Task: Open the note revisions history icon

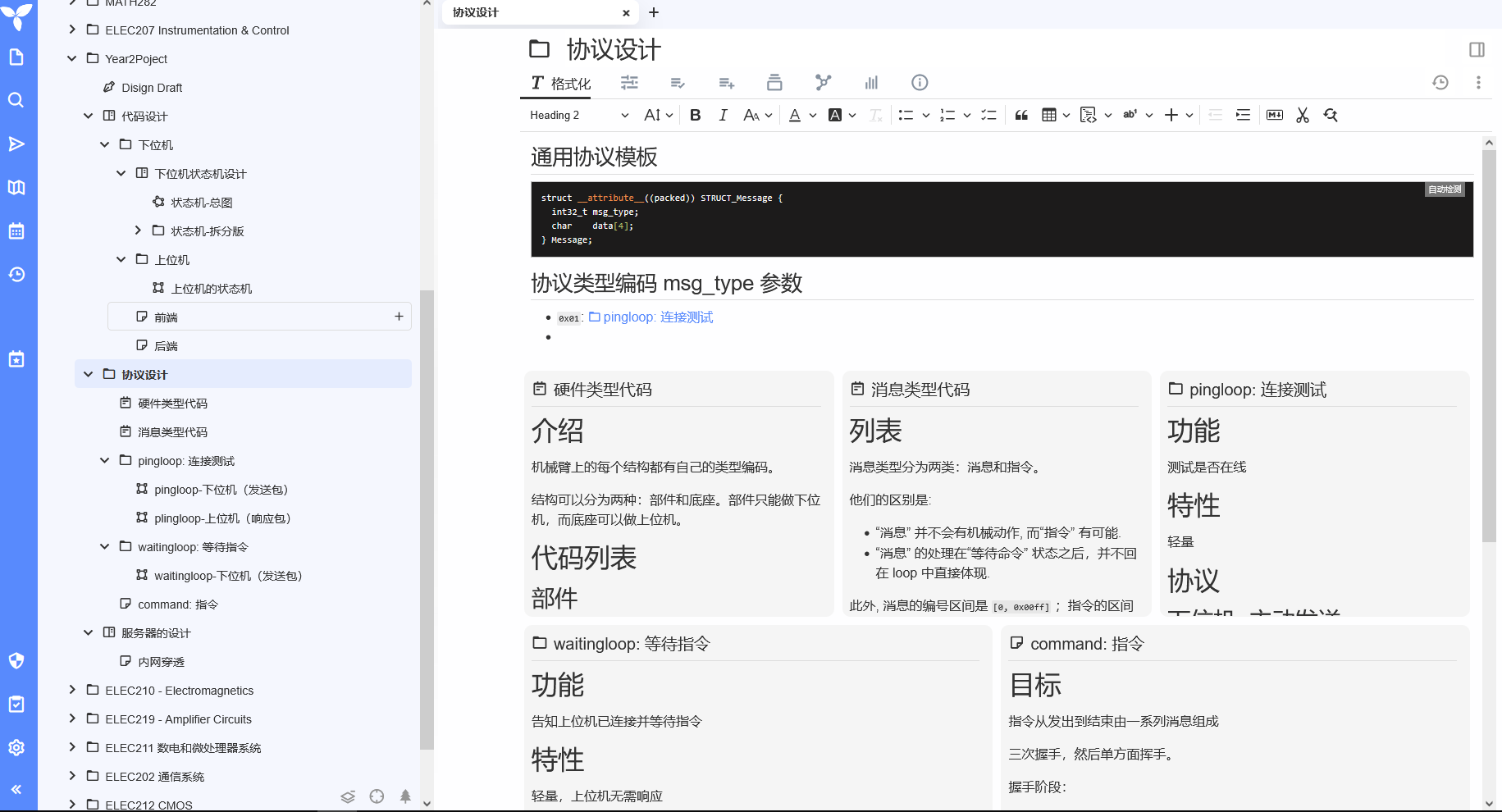Action: (1440, 82)
